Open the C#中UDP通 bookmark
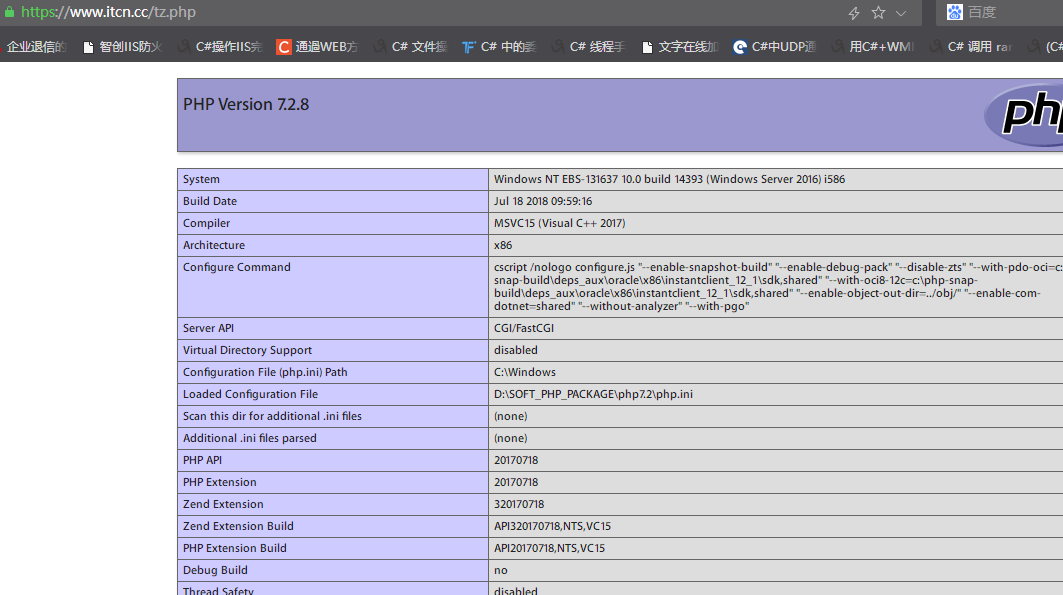 click(x=775, y=47)
